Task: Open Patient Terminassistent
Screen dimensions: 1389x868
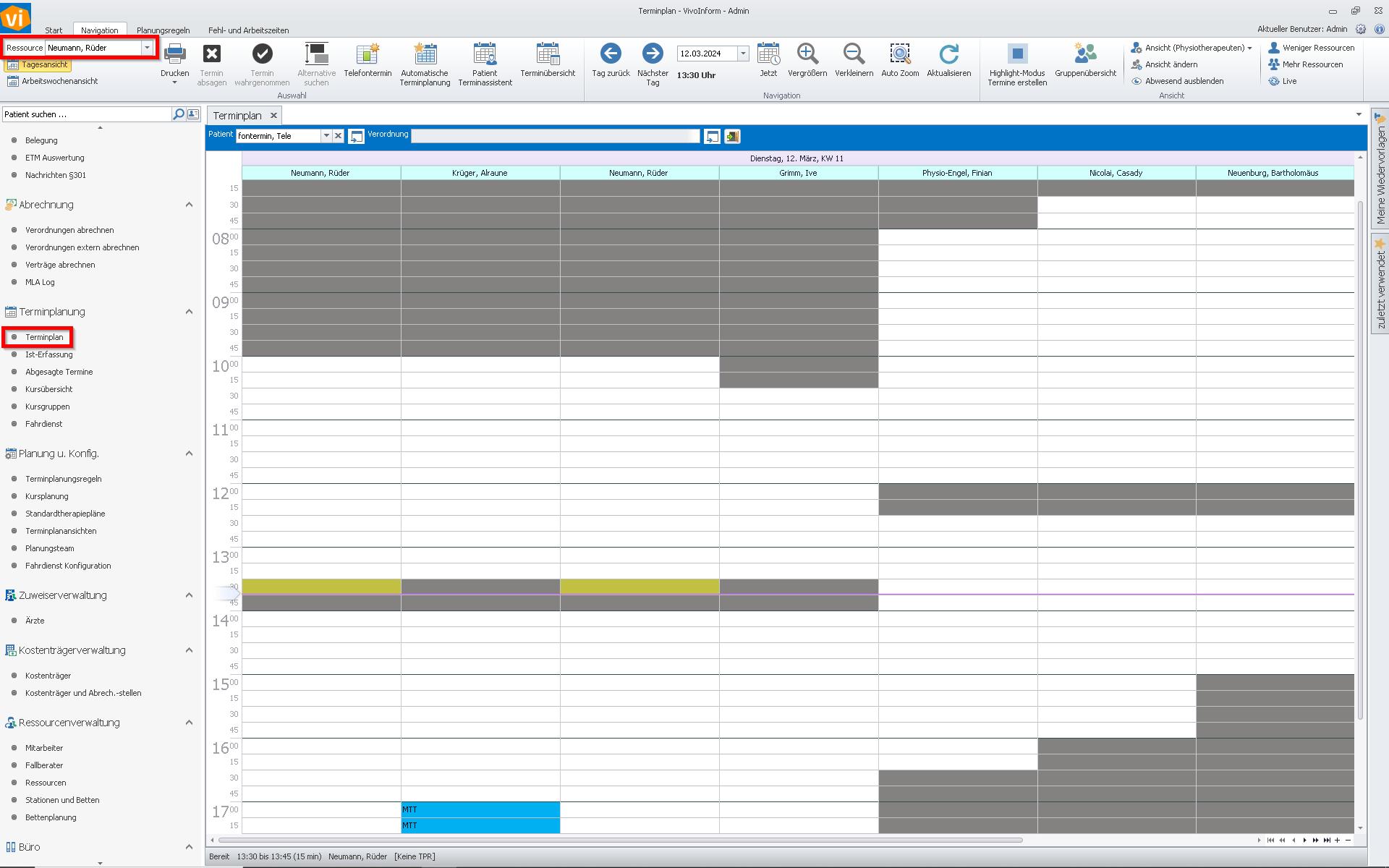Action: point(485,54)
